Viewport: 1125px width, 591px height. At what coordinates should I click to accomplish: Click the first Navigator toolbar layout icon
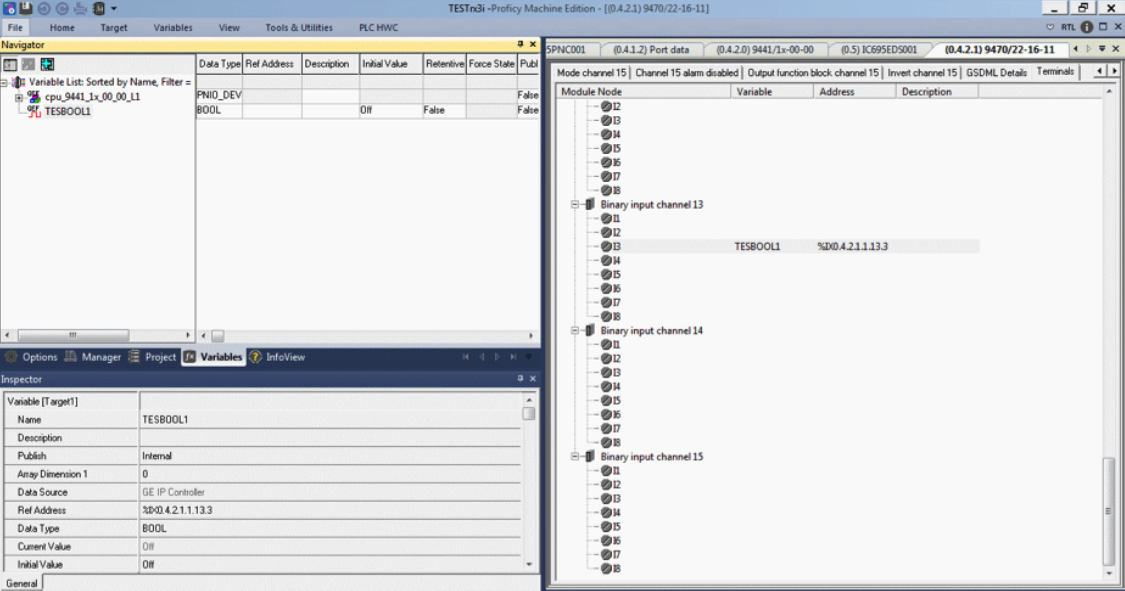click(x=10, y=65)
